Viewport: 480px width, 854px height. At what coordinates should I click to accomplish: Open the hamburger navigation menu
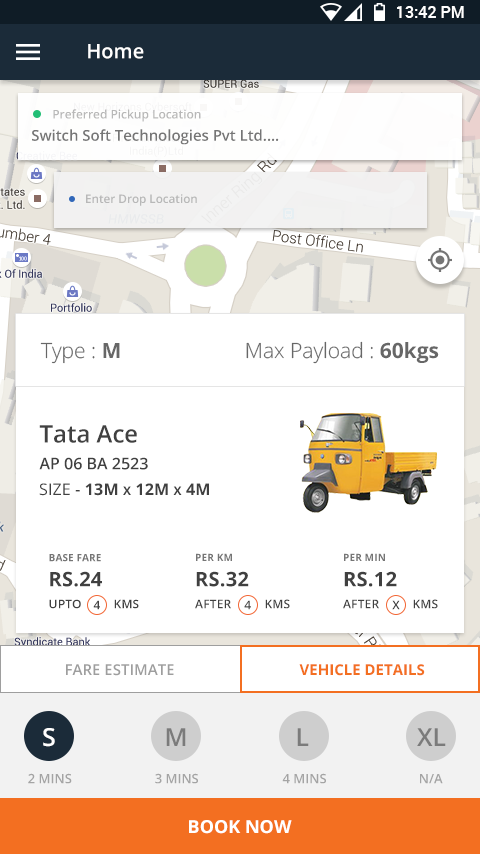pyautogui.click(x=28, y=52)
